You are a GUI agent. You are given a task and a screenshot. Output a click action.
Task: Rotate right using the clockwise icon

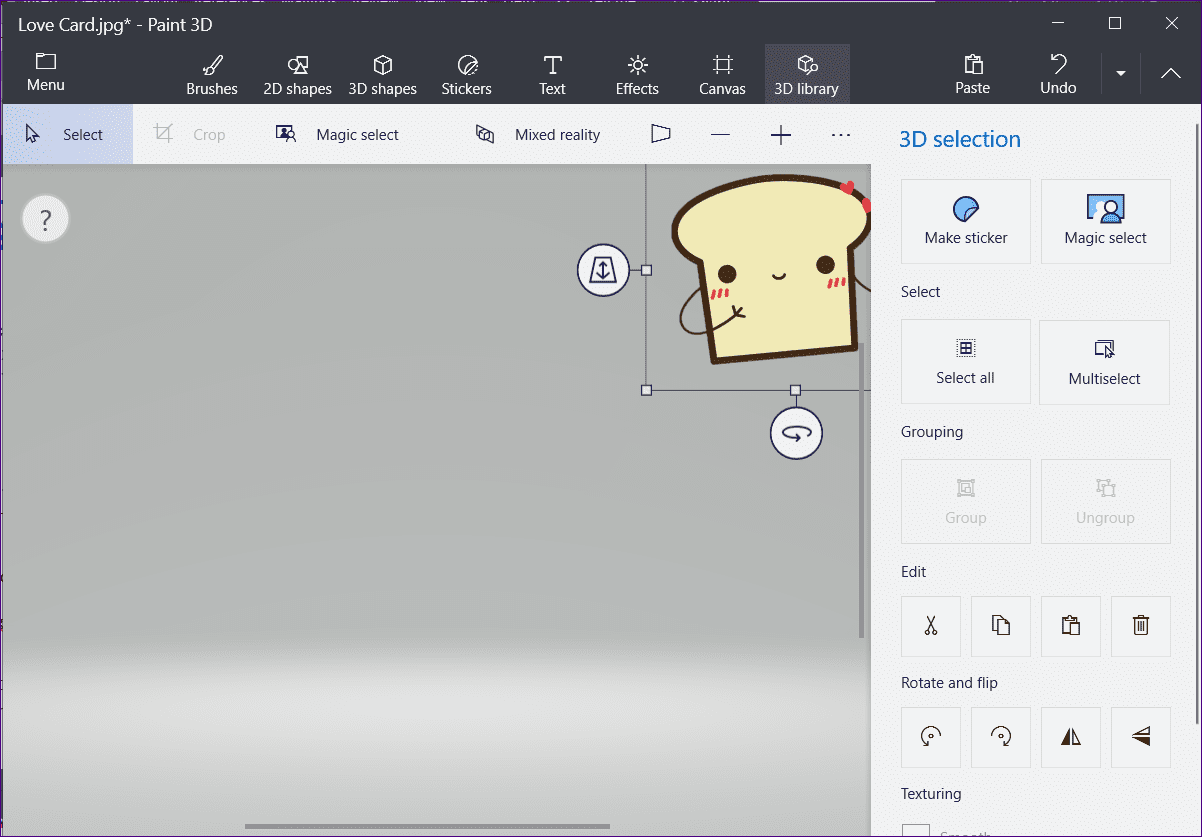pos(1001,737)
